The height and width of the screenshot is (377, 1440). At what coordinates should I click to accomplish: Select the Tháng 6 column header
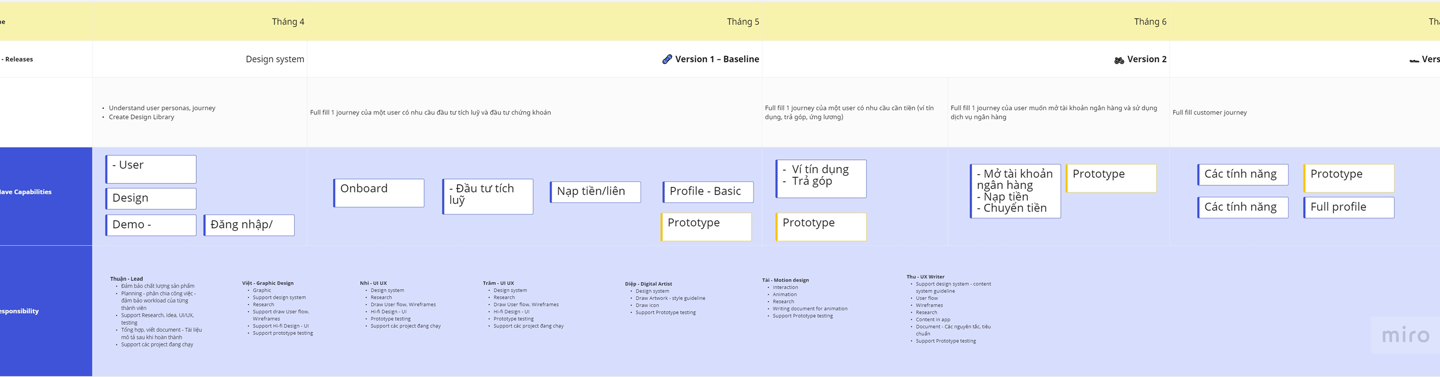1150,21
